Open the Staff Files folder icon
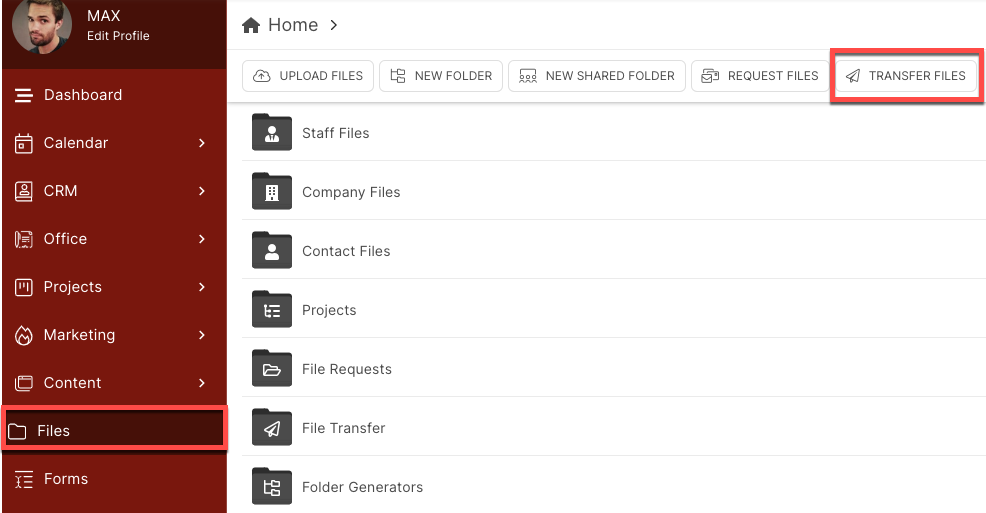986x513 pixels. [272, 132]
